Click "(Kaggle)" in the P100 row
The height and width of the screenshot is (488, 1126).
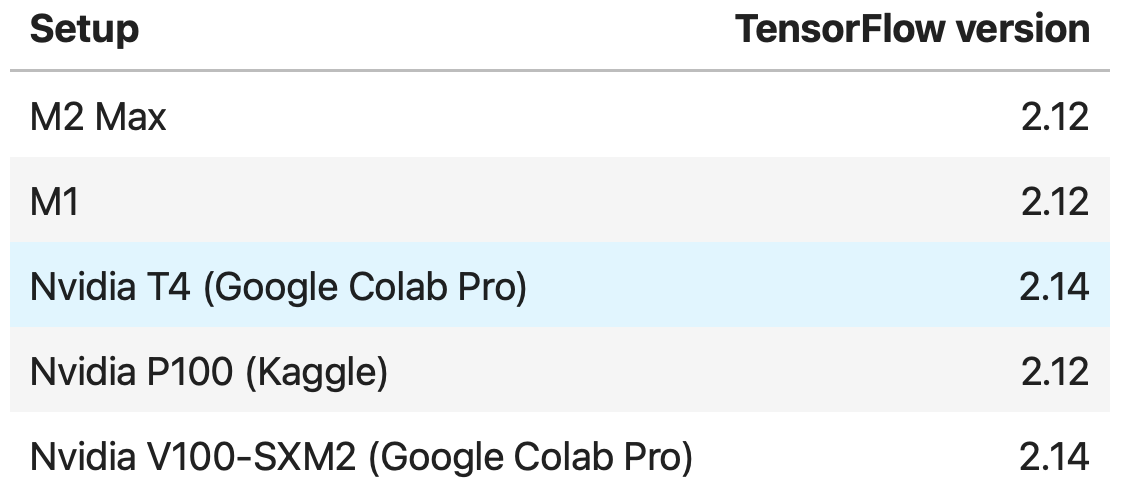[316, 373]
